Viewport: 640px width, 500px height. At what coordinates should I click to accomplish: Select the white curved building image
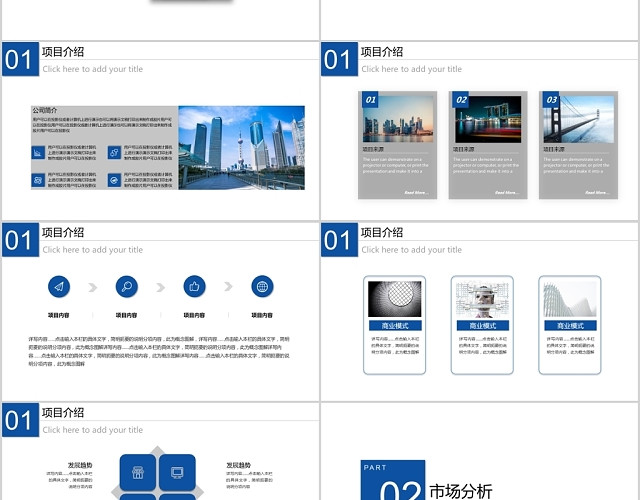(x=570, y=299)
